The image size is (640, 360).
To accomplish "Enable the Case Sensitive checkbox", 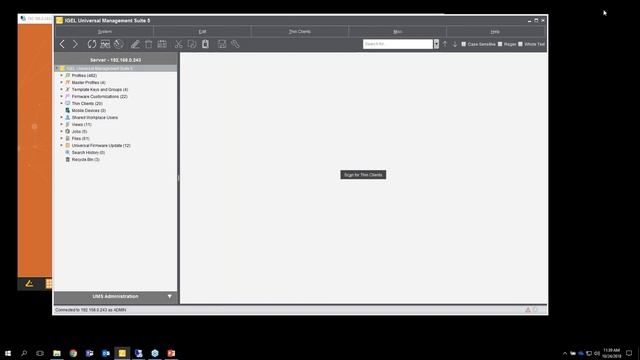I will tap(464, 44).
